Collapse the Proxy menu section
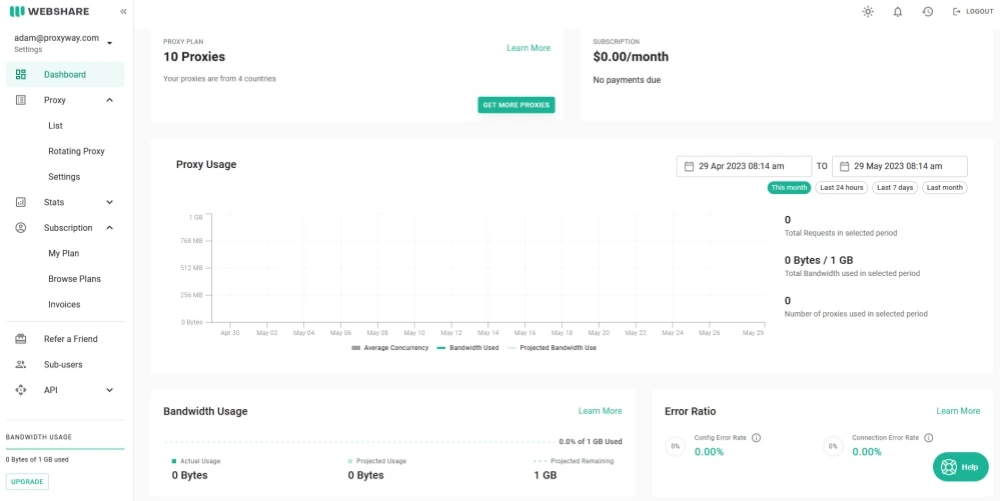Screen dimensions: 1000x501 click(x=110, y=100)
